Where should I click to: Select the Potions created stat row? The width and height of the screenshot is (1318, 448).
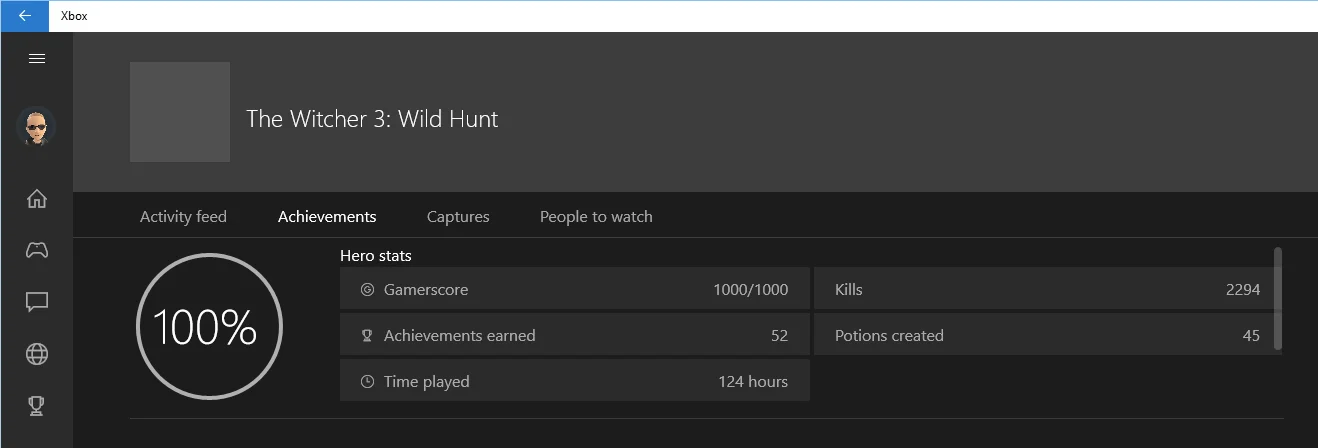(1048, 335)
